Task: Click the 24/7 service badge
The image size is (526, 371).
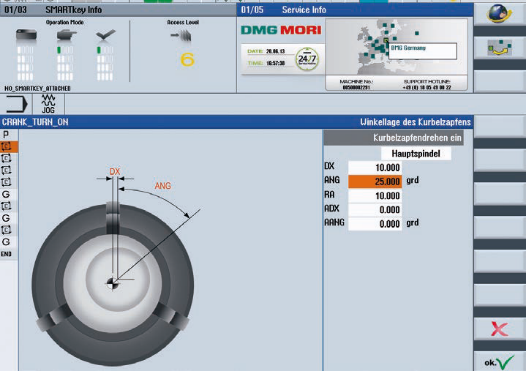Action: [x=307, y=59]
